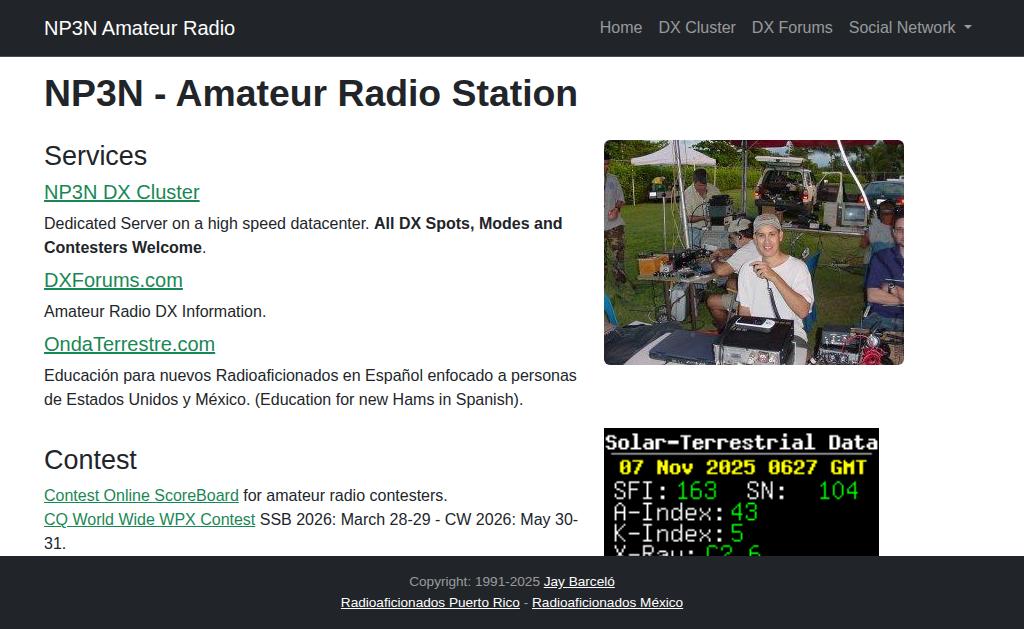The image size is (1024, 629).
Task: Click the NP3N Amateur Radio brand link
Action: [139, 28]
